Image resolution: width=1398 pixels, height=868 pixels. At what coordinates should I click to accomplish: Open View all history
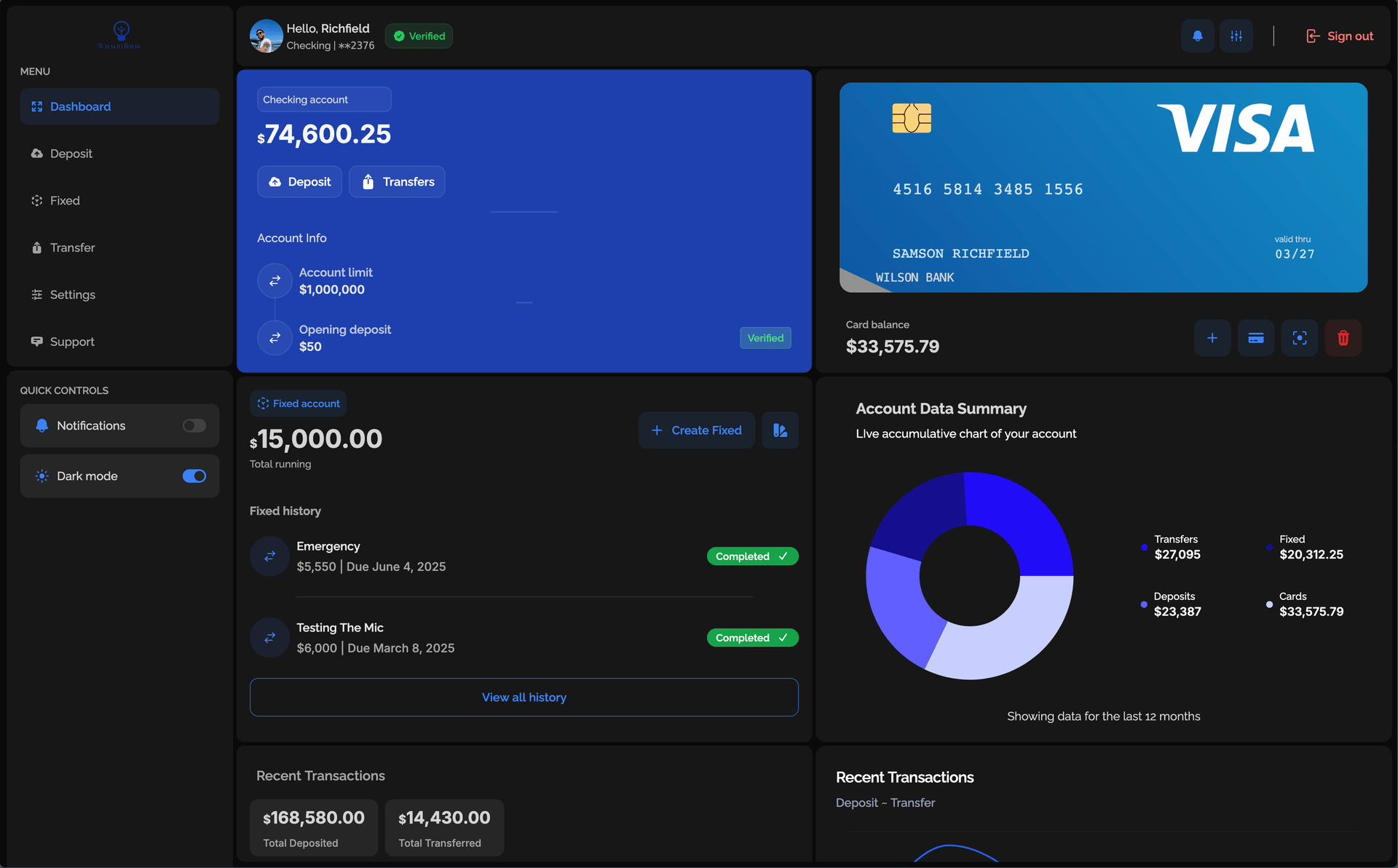(524, 697)
